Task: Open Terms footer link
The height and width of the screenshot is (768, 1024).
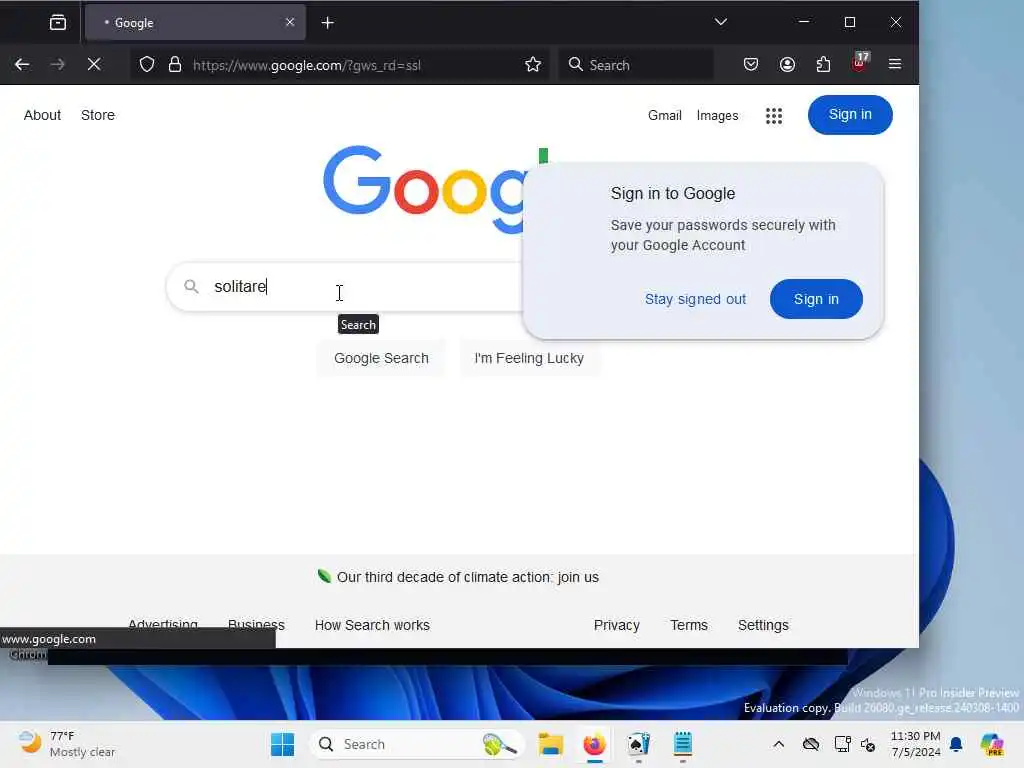Action: pos(689,625)
